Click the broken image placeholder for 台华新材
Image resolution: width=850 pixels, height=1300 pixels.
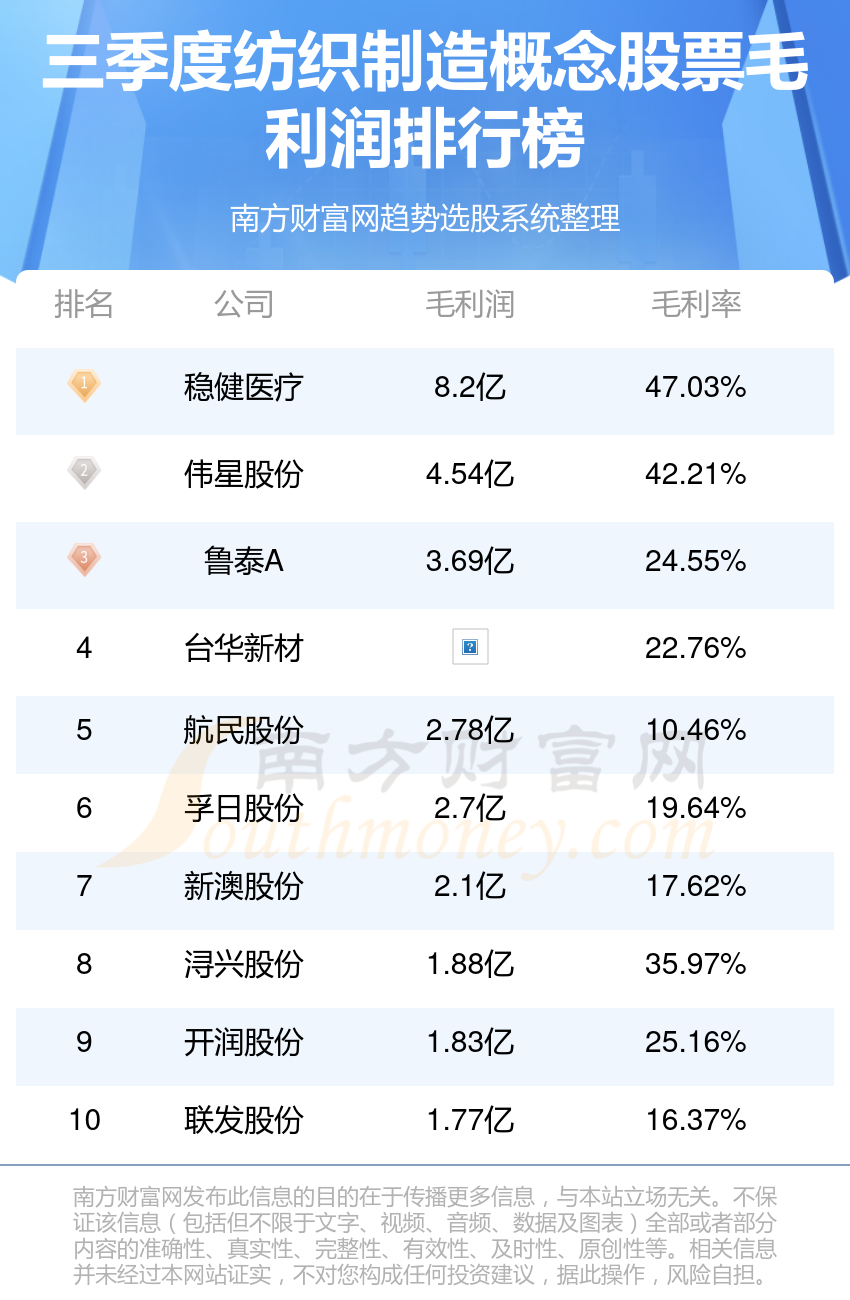pyautogui.click(x=470, y=648)
